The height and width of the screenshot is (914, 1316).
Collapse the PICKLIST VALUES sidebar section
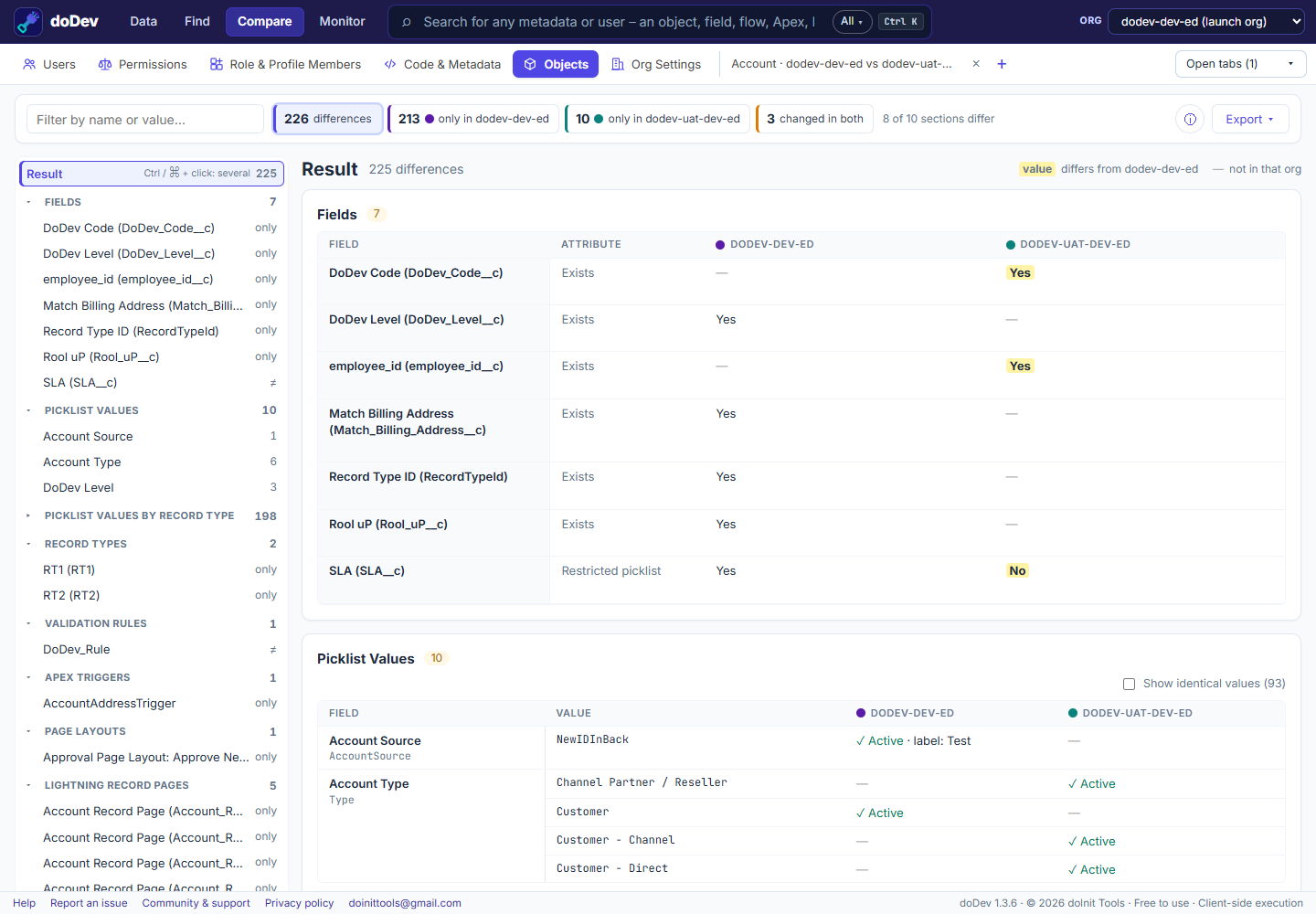point(28,410)
